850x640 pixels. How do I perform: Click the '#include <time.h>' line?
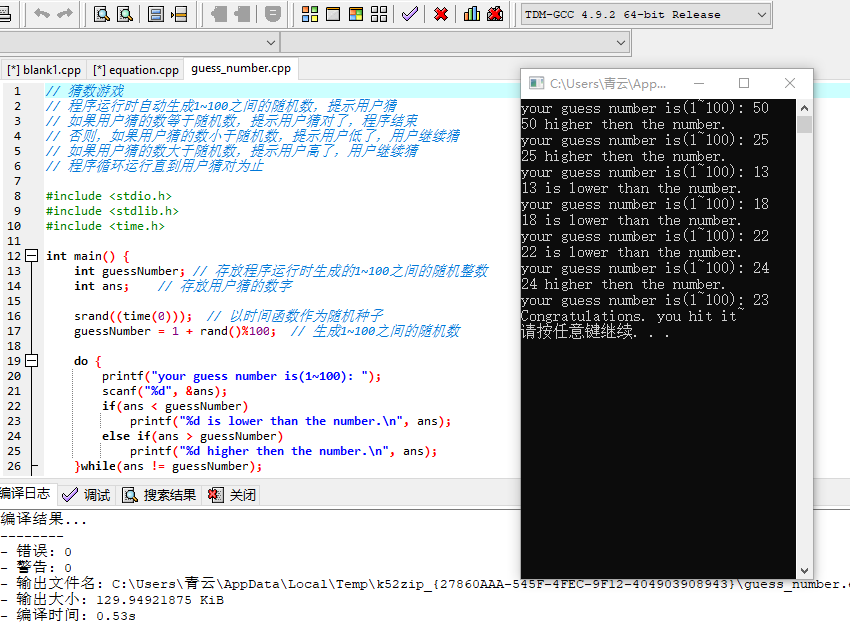(x=105, y=226)
